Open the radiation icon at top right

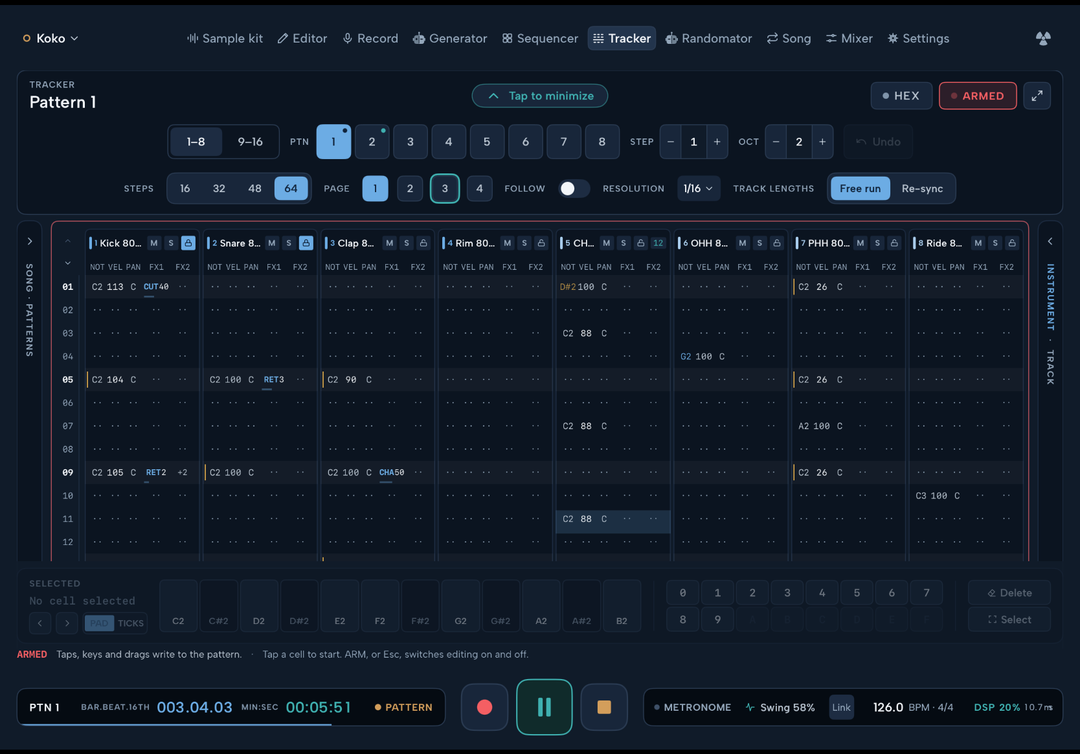[1043, 39]
